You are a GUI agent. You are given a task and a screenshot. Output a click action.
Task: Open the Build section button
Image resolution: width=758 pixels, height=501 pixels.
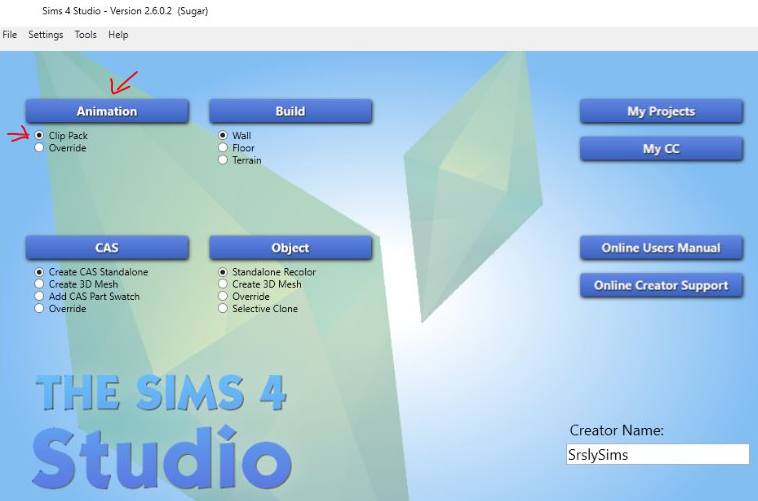pos(290,111)
